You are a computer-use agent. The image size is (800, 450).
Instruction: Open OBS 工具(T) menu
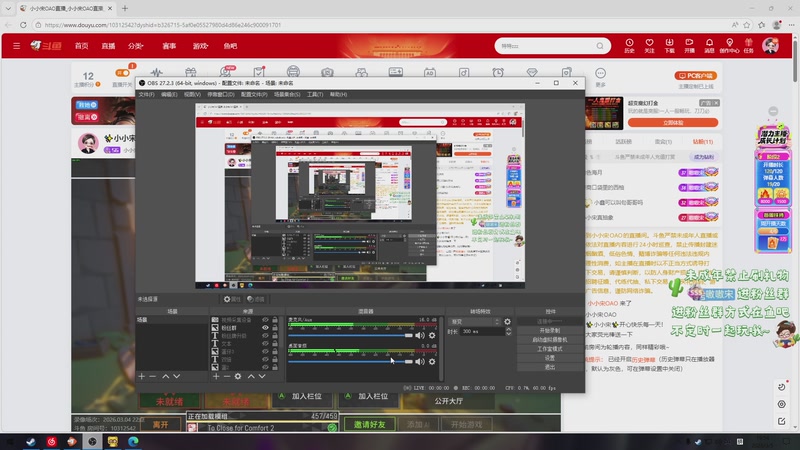tap(315, 94)
